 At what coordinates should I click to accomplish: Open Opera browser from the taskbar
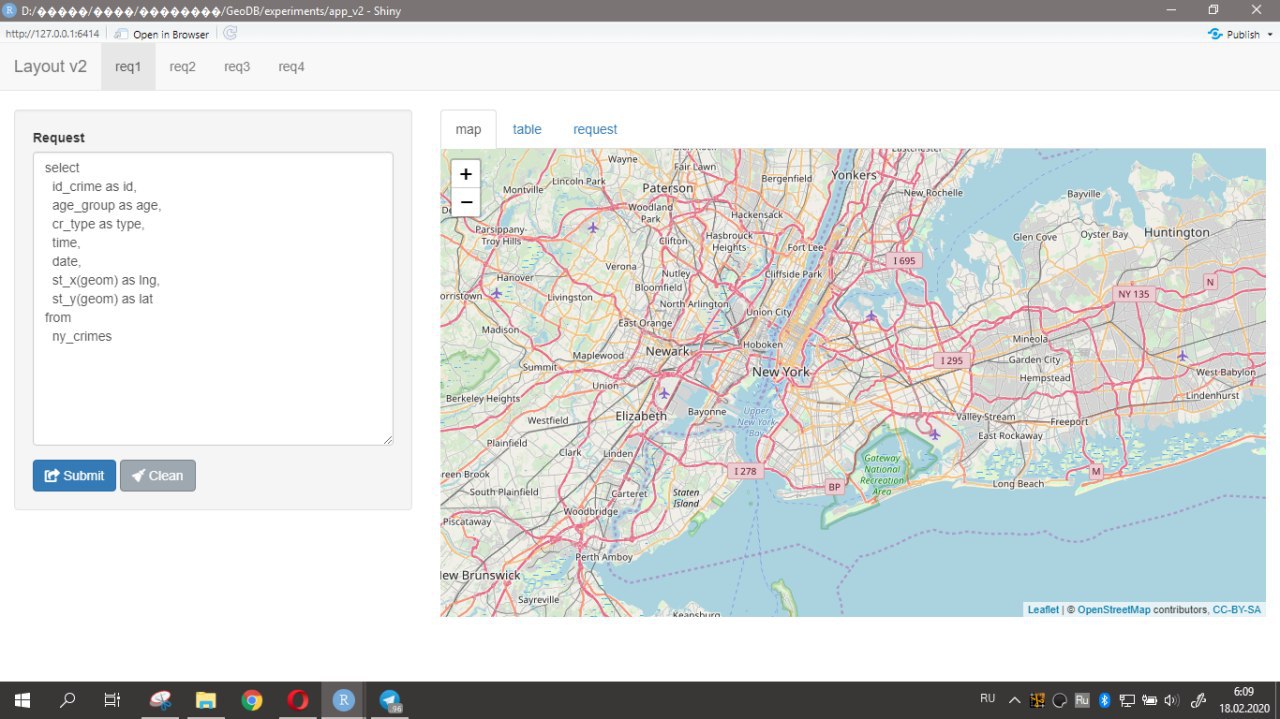pos(297,700)
